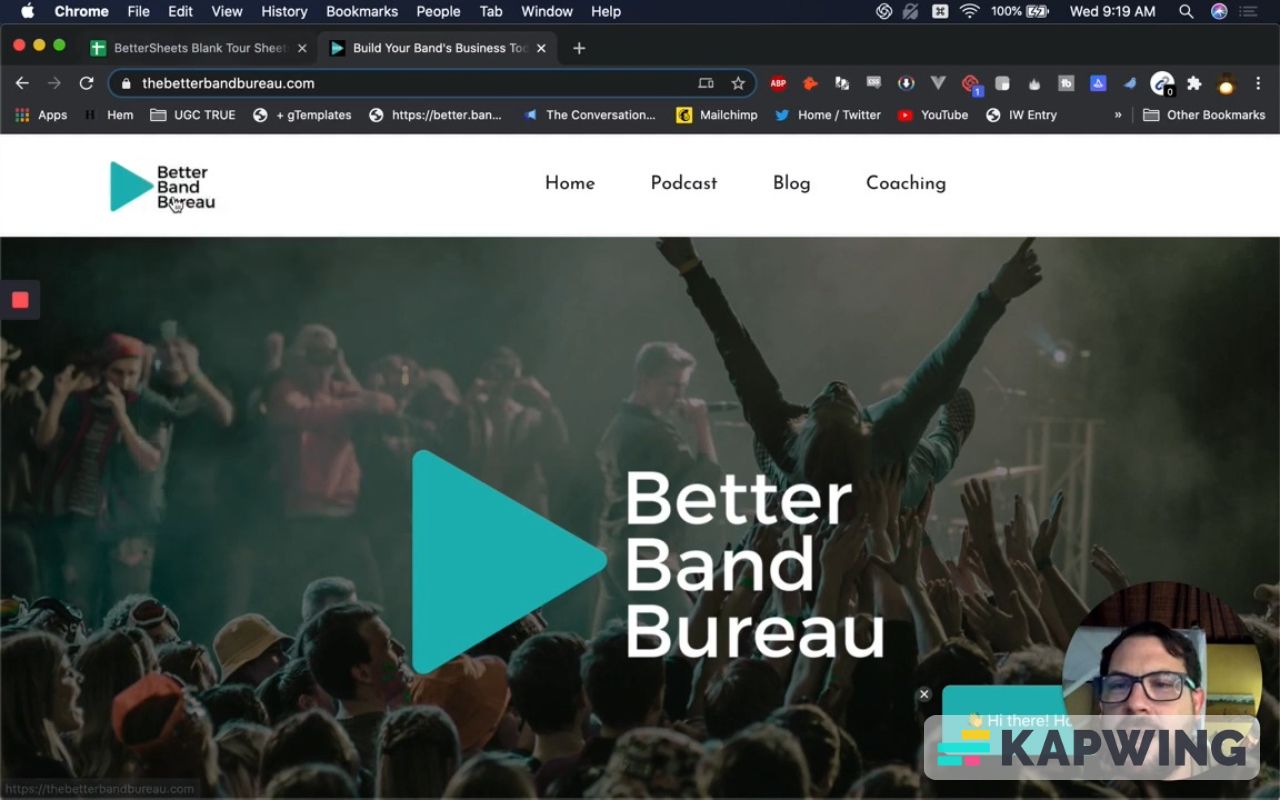1280x800 pixels.
Task: Open the View menu
Action: pyautogui.click(x=227, y=11)
